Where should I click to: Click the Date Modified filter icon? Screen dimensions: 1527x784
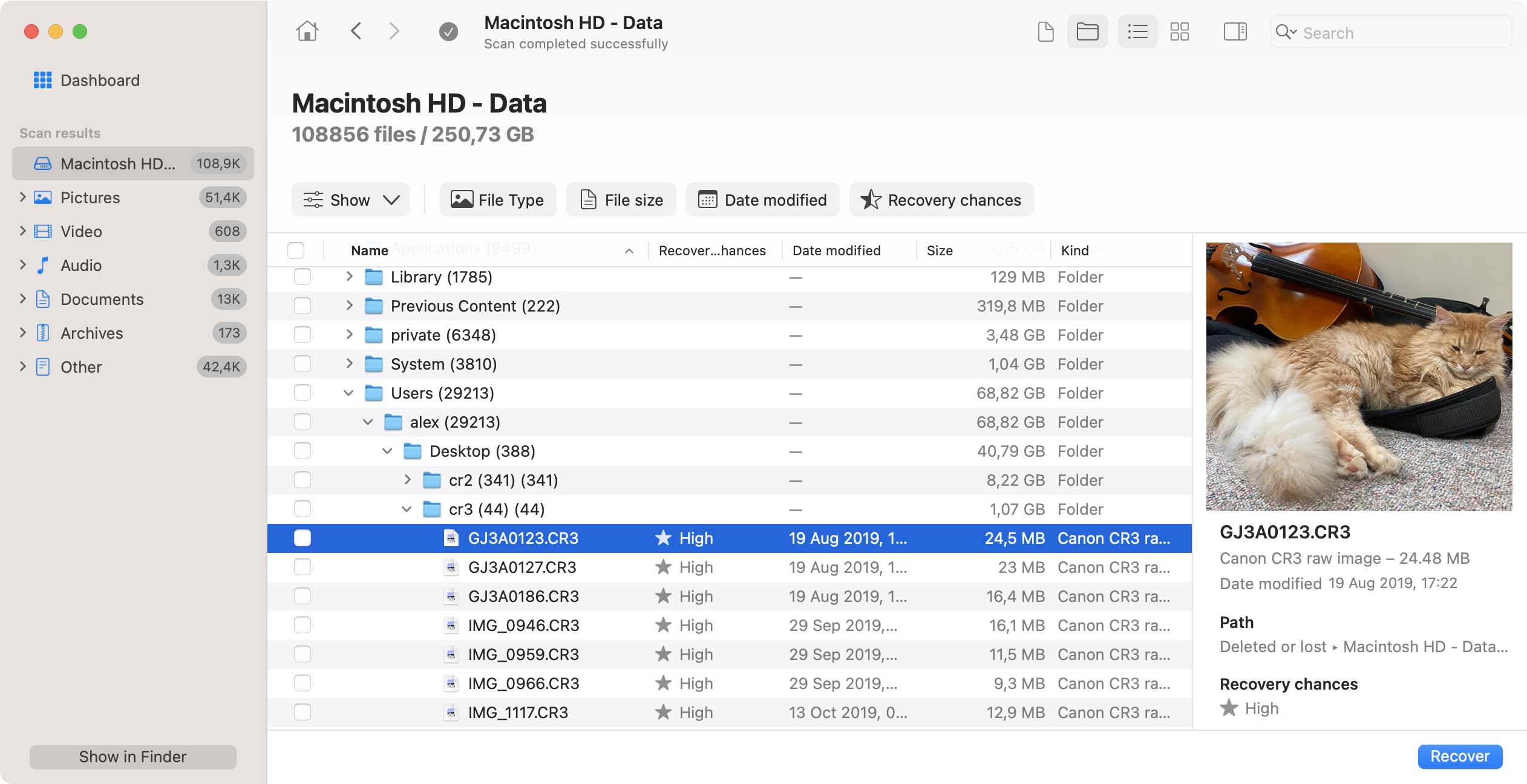pos(707,199)
